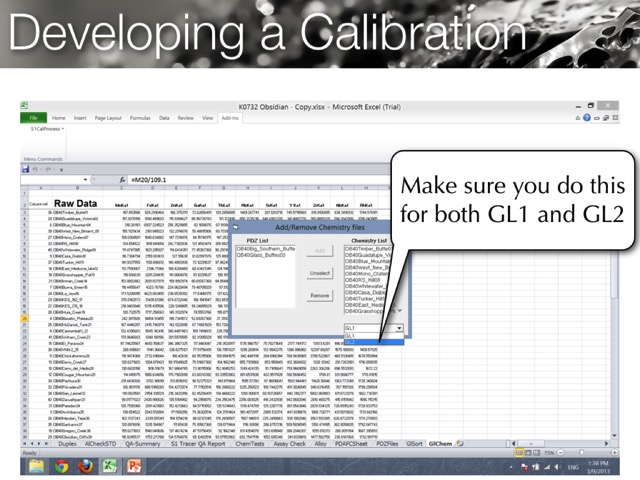Click the Remove button in dialog
Image resolution: width=640 pixels, height=480 pixels.
(x=319, y=296)
